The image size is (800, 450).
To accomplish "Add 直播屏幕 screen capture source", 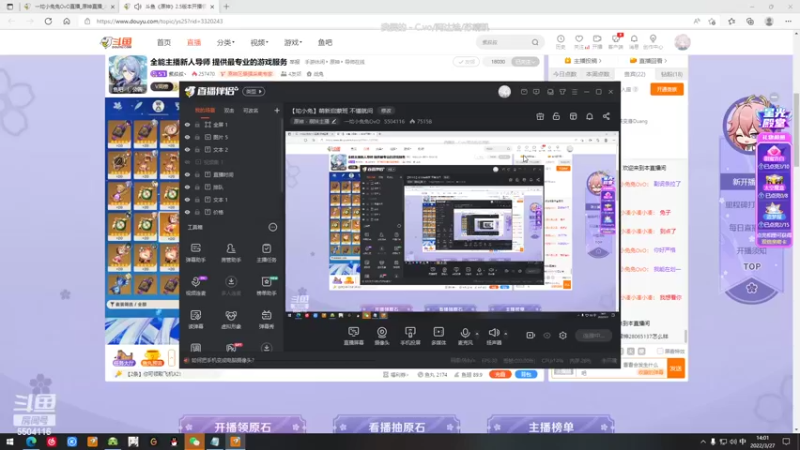I will (354, 336).
